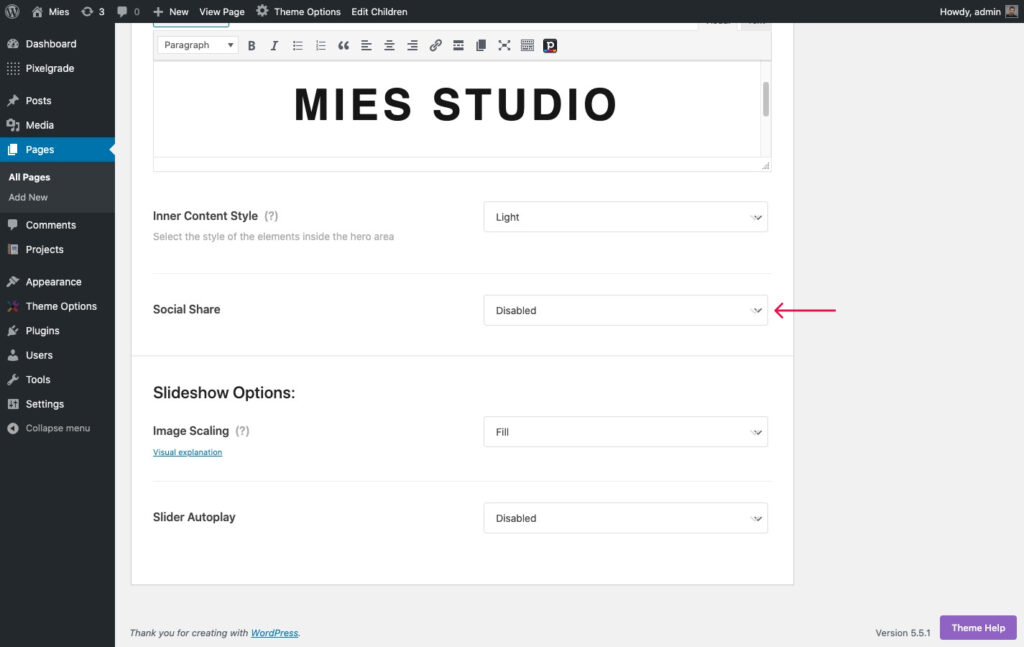Go to Plugins in the sidebar
Image resolution: width=1024 pixels, height=647 pixels.
pos(42,331)
